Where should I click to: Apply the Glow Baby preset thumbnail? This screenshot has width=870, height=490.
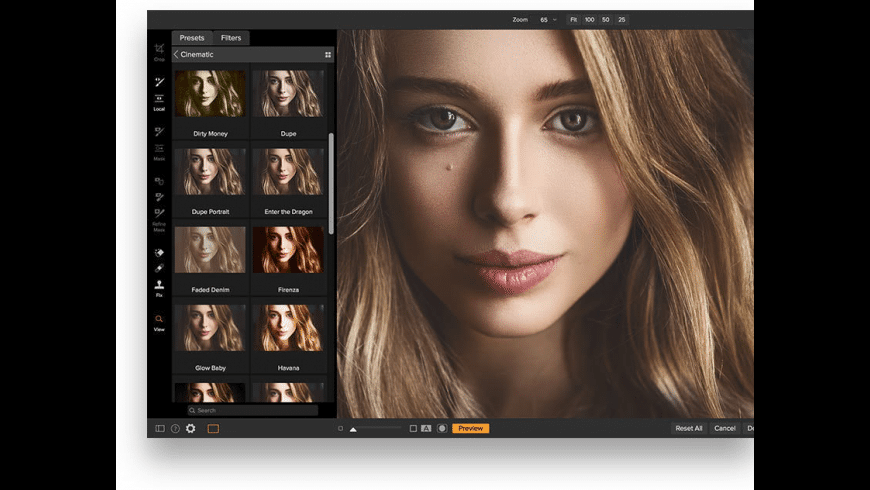[210, 328]
